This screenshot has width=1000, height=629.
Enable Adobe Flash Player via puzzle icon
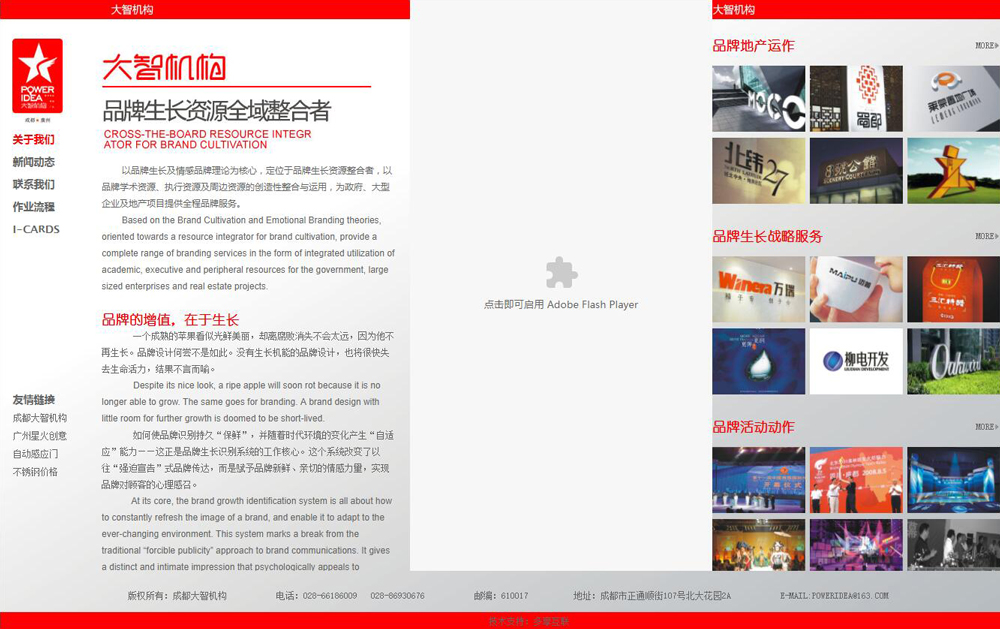[x=561, y=272]
